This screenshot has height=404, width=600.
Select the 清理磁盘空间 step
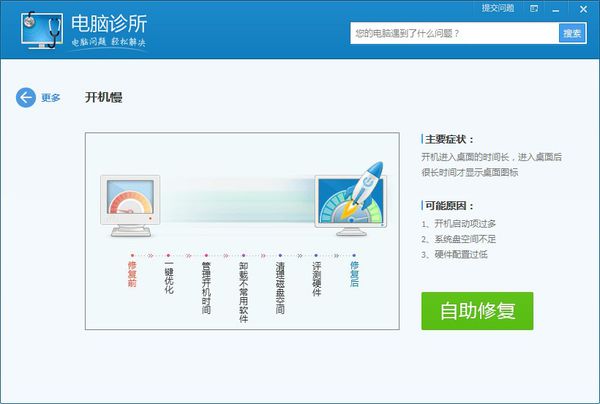tap(280, 287)
